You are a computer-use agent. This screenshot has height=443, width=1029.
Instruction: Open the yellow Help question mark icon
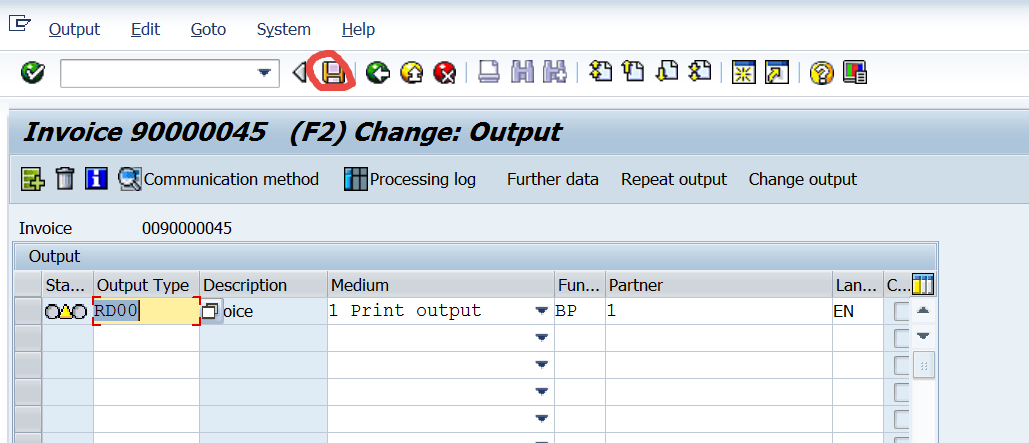pyautogui.click(x=822, y=72)
